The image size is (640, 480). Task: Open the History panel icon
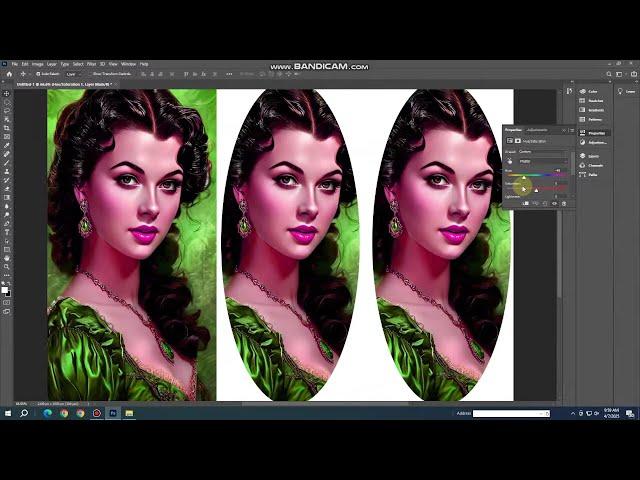tap(569, 91)
